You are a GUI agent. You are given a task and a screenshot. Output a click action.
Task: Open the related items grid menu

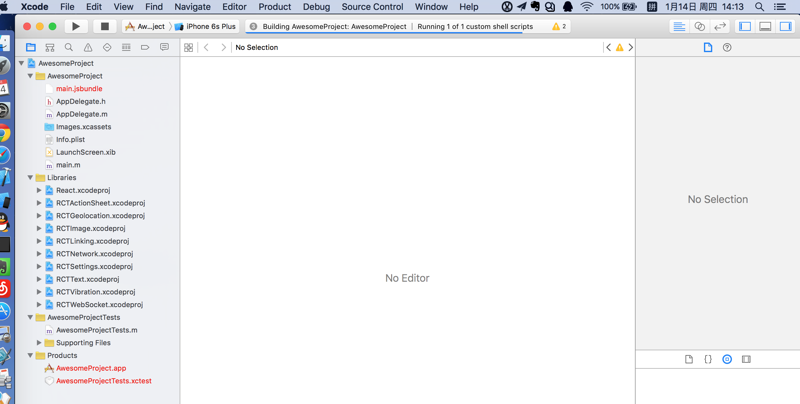coord(188,47)
